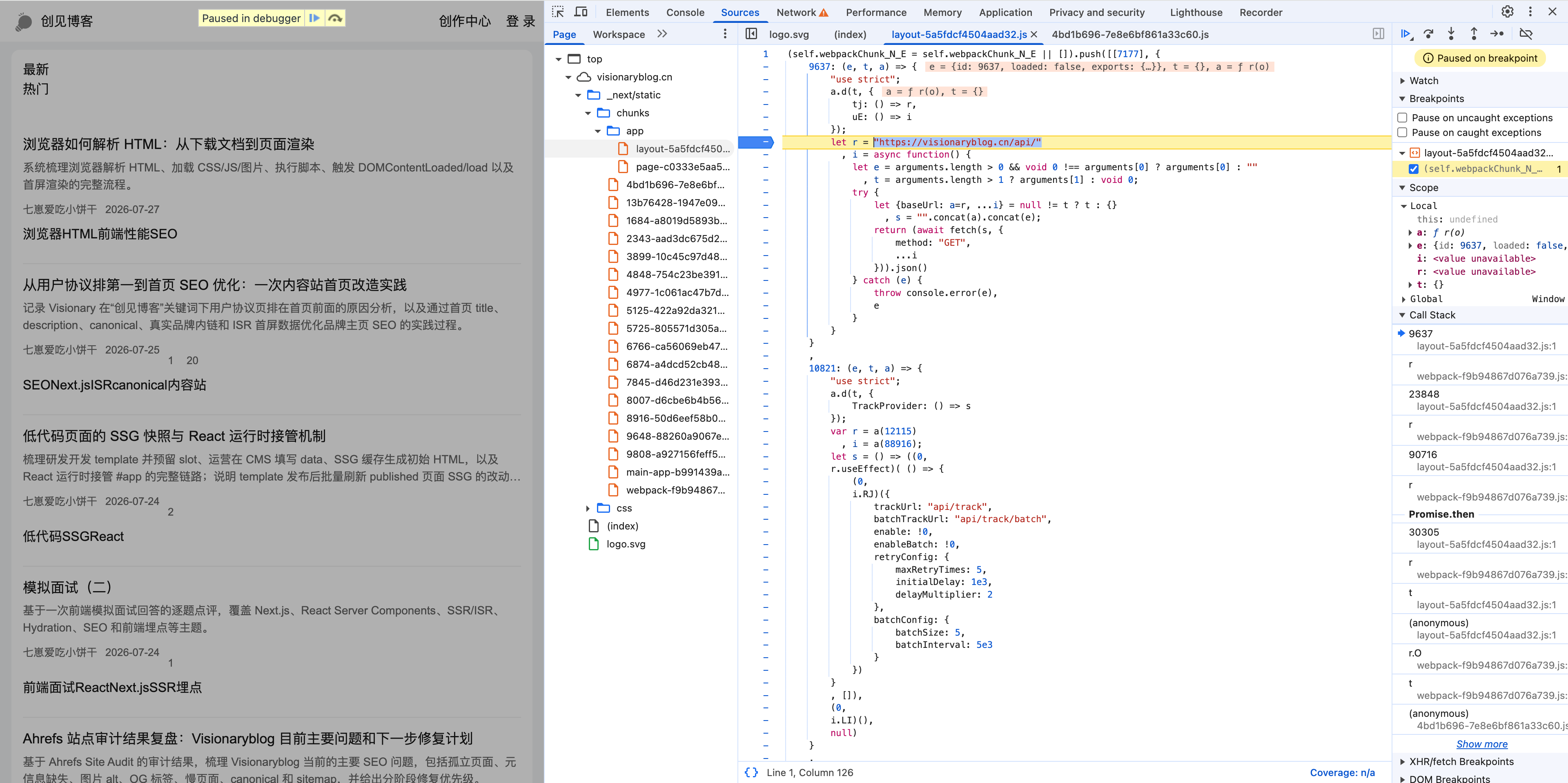Click the 热门 filter on the blog page
The height and width of the screenshot is (783, 1568).
(x=36, y=89)
